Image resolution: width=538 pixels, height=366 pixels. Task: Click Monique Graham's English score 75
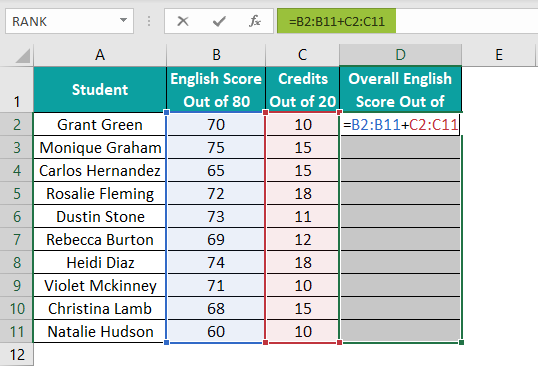[216, 147]
